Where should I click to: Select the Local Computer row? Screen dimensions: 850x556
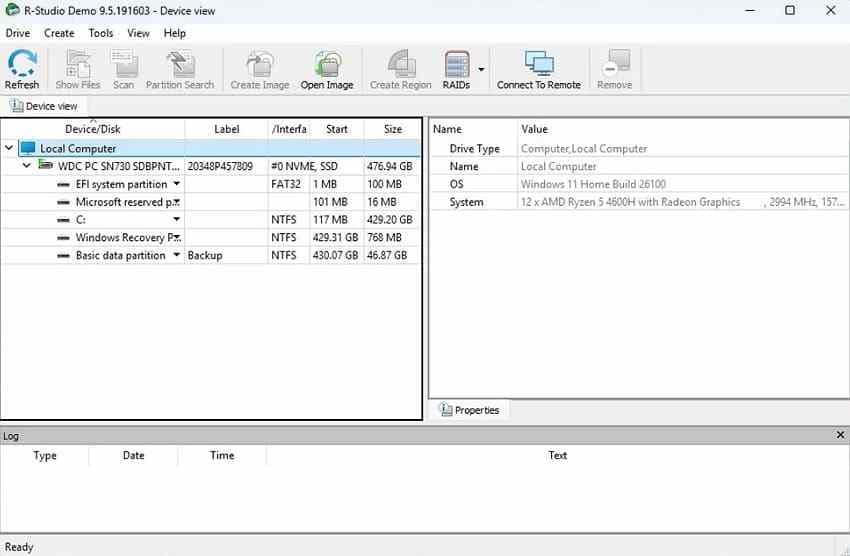[211, 148]
